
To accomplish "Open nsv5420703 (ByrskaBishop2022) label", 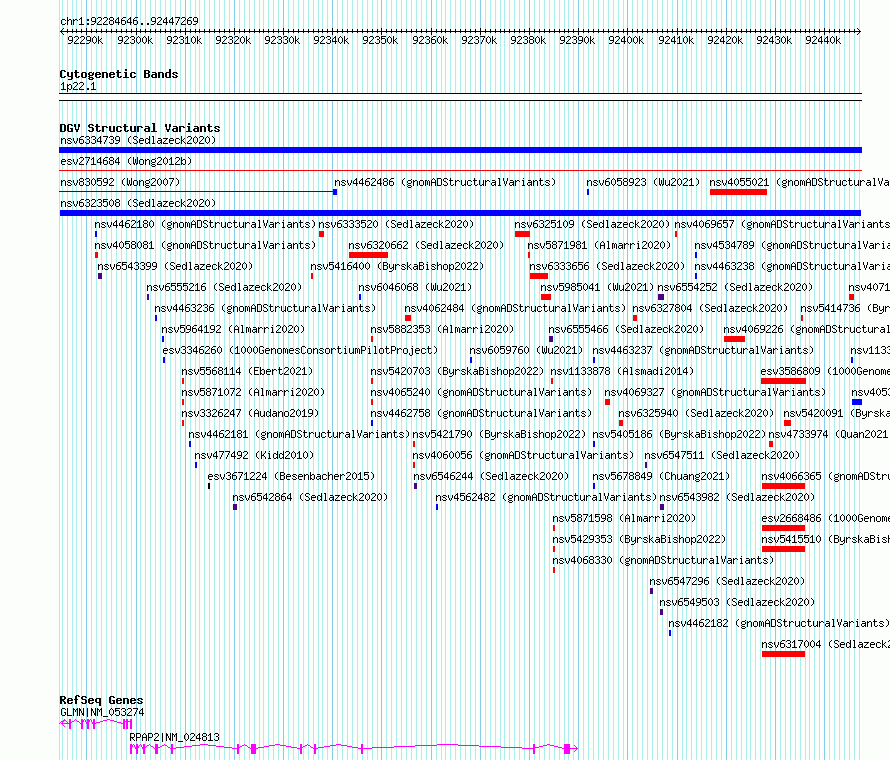I will pos(457,371).
